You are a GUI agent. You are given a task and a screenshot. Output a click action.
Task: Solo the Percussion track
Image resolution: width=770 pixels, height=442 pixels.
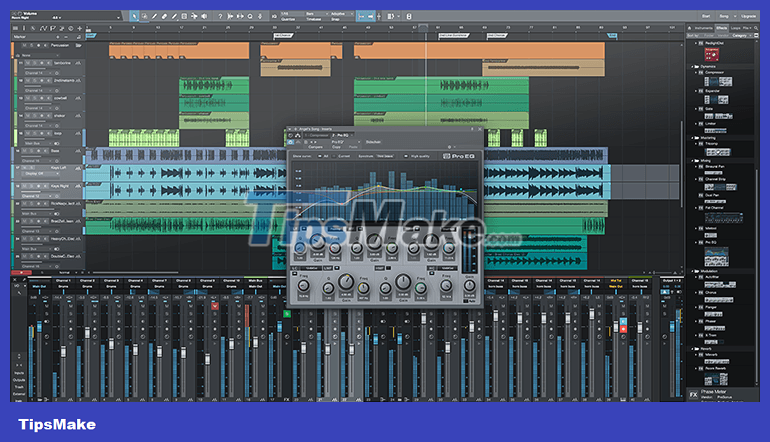pos(31,45)
